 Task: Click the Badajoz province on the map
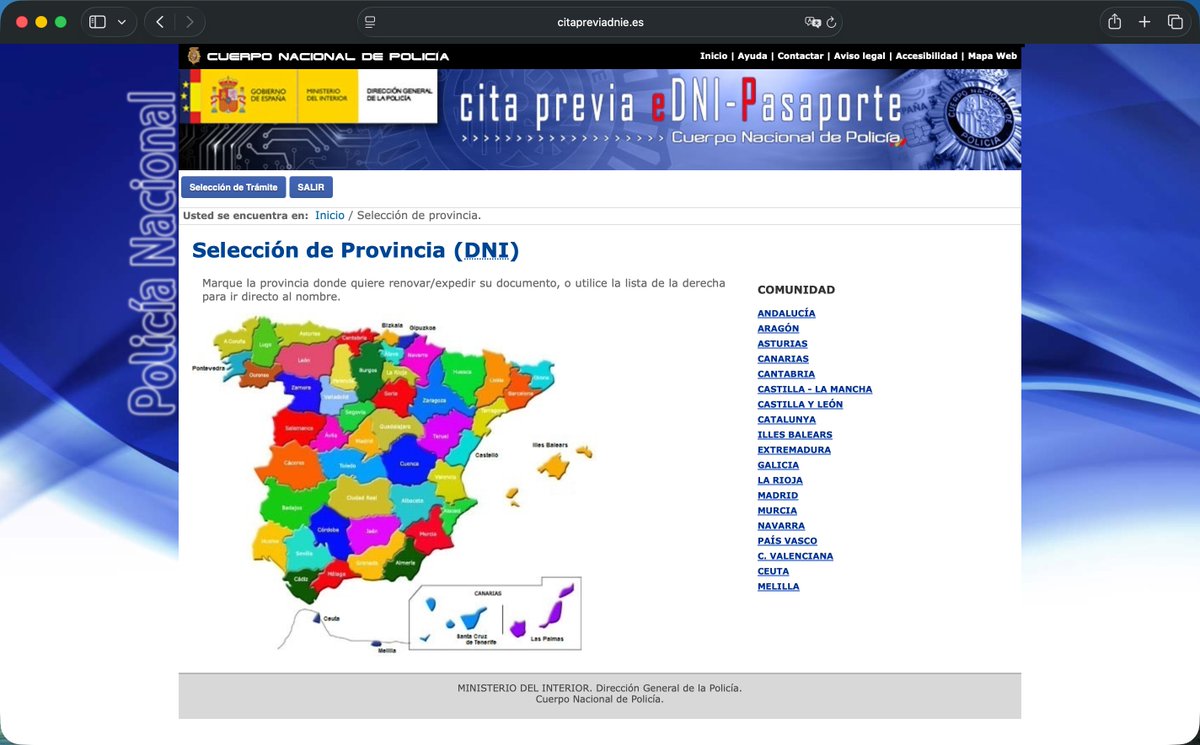coord(292,507)
